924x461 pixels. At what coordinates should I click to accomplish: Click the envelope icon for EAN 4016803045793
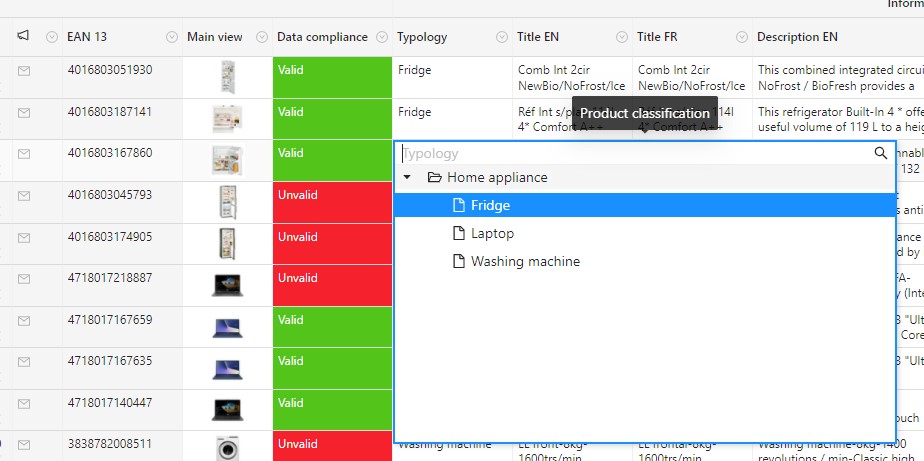tap(24, 195)
